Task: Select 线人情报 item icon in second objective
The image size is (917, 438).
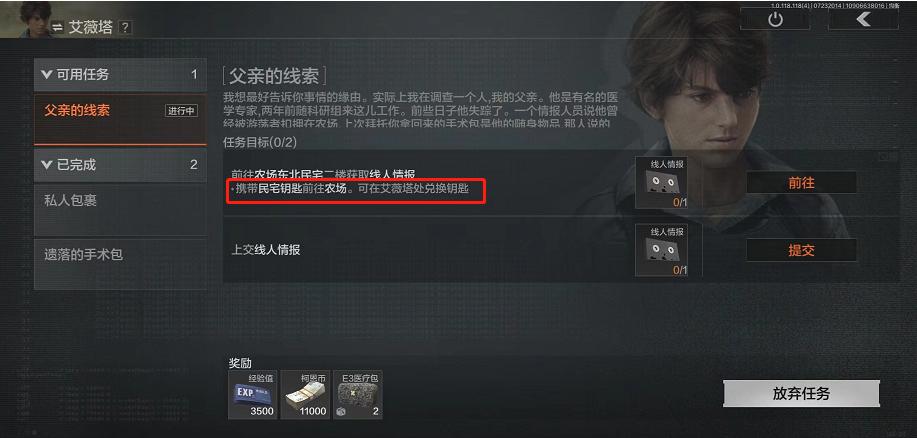Action: coord(662,250)
